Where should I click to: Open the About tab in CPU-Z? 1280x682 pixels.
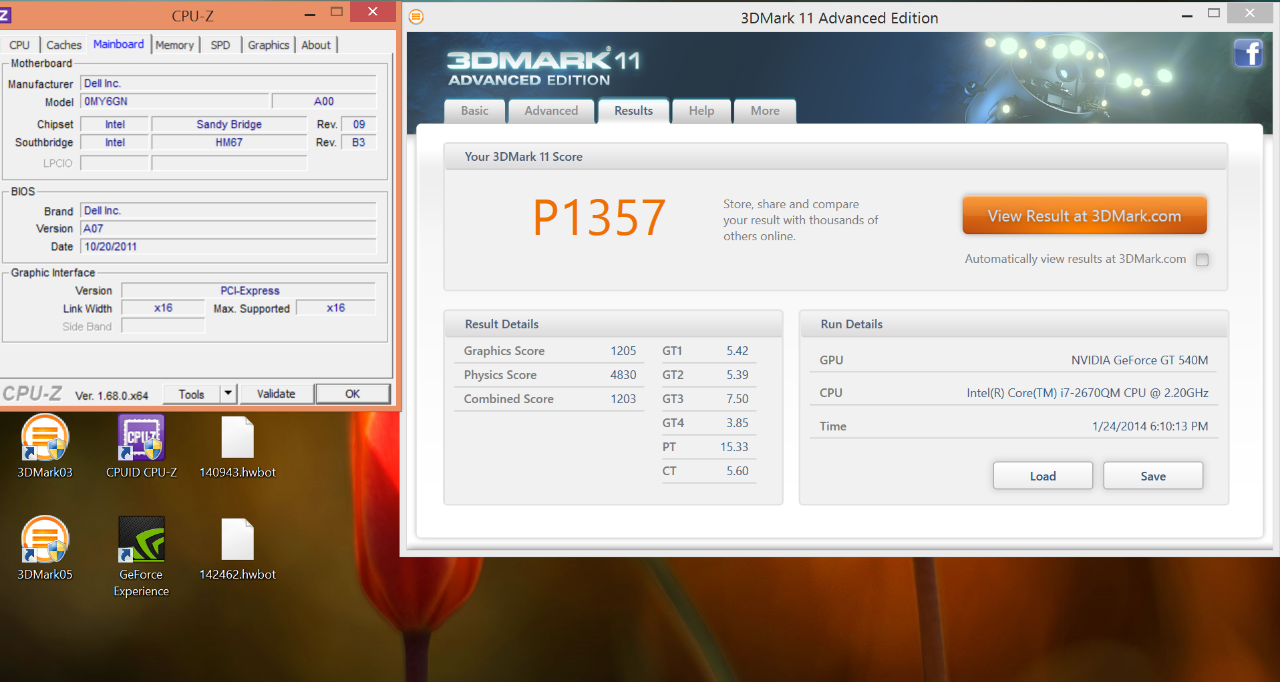tap(316, 45)
